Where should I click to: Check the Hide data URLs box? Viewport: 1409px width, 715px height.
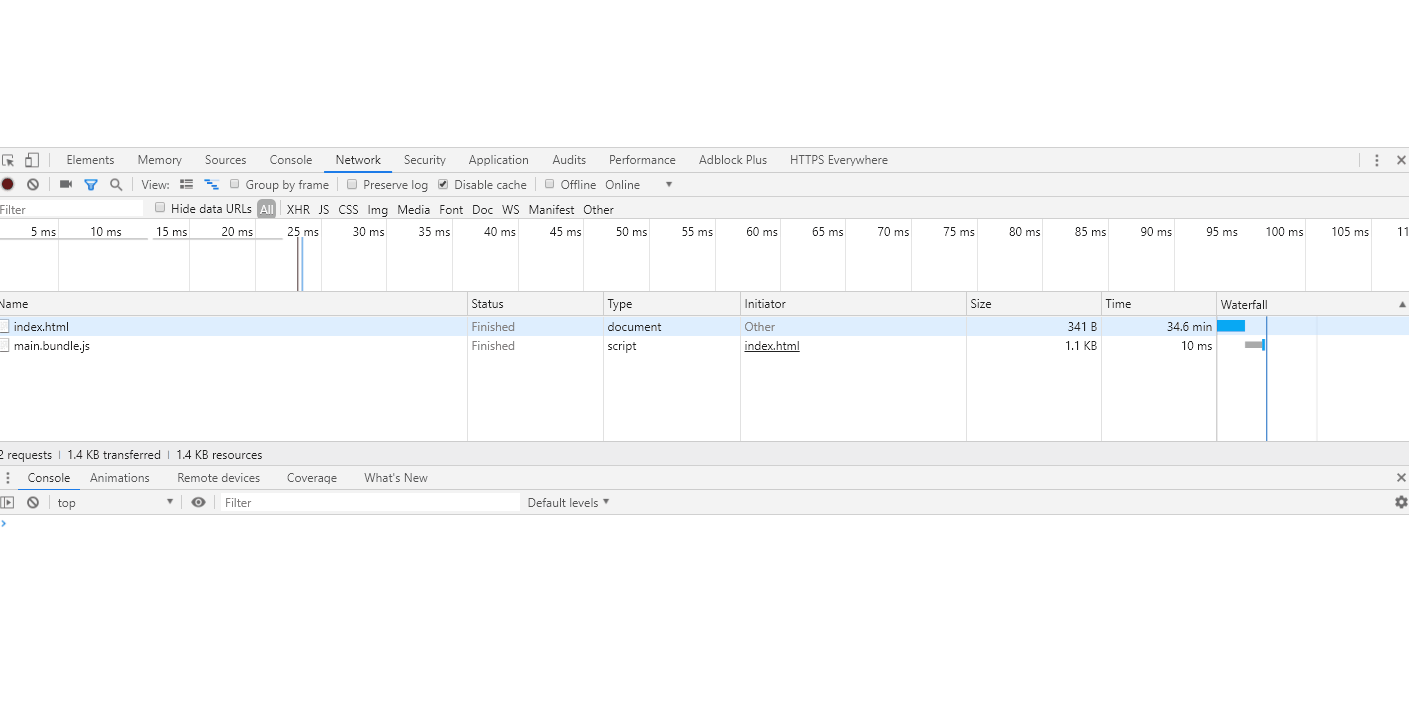pos(160,208)
